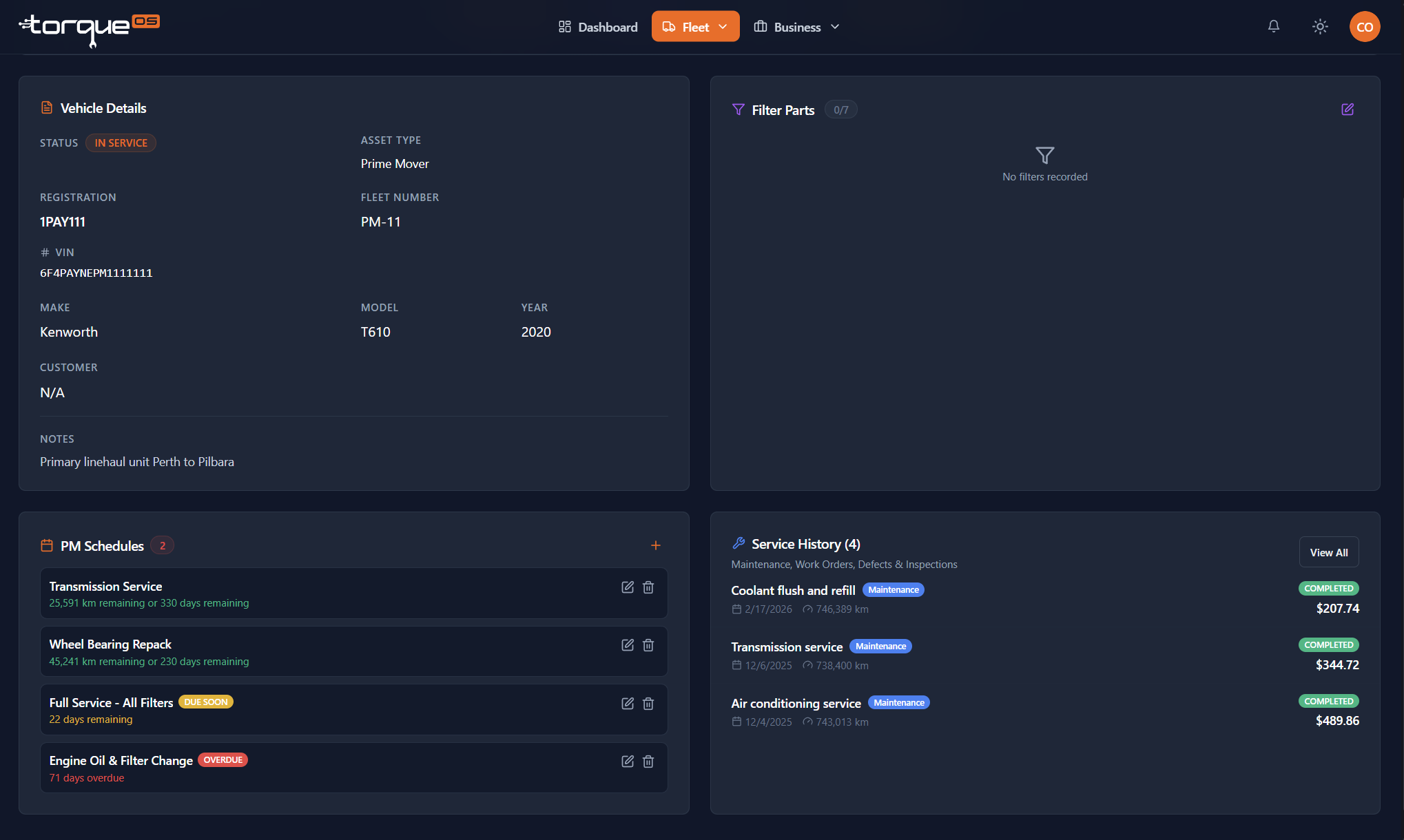
Task: Click the notes text Primary linehaul unit
Action: point(137,461)
